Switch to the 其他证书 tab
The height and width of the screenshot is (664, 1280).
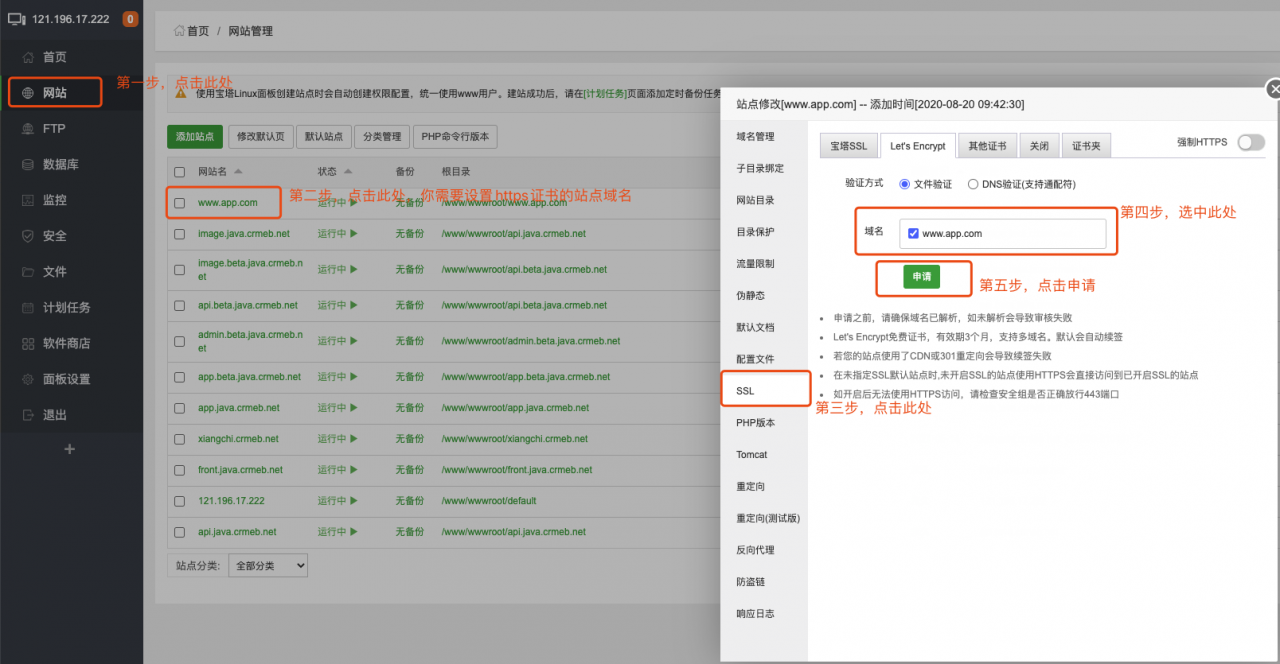pyautogui.click(x=987, y=146)
